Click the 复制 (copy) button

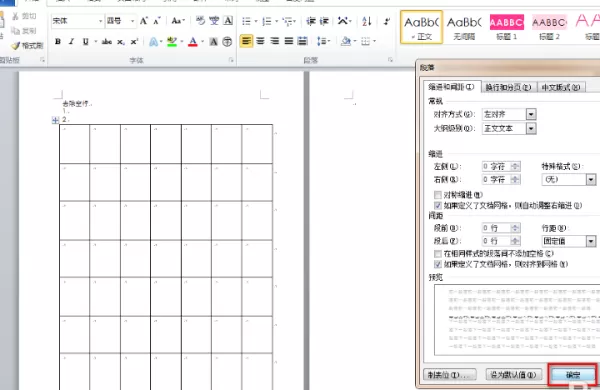pos(24,31)
